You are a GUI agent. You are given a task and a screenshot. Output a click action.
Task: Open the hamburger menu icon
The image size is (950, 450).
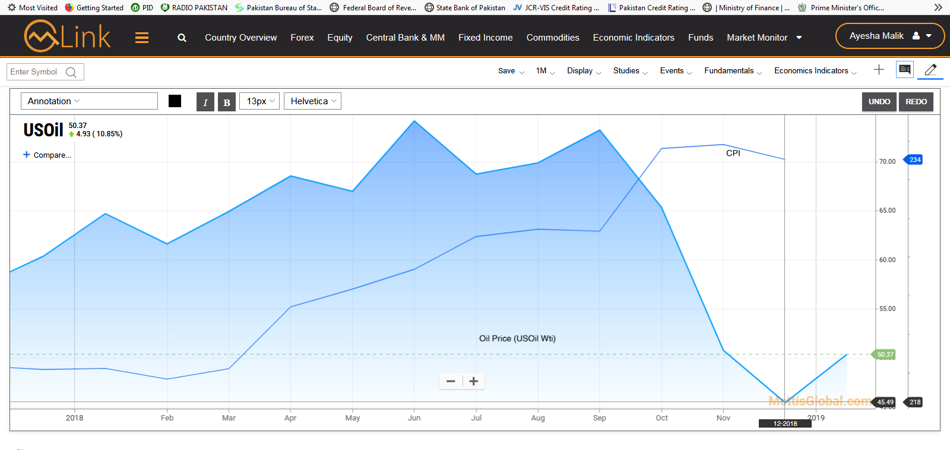(142, 38)
